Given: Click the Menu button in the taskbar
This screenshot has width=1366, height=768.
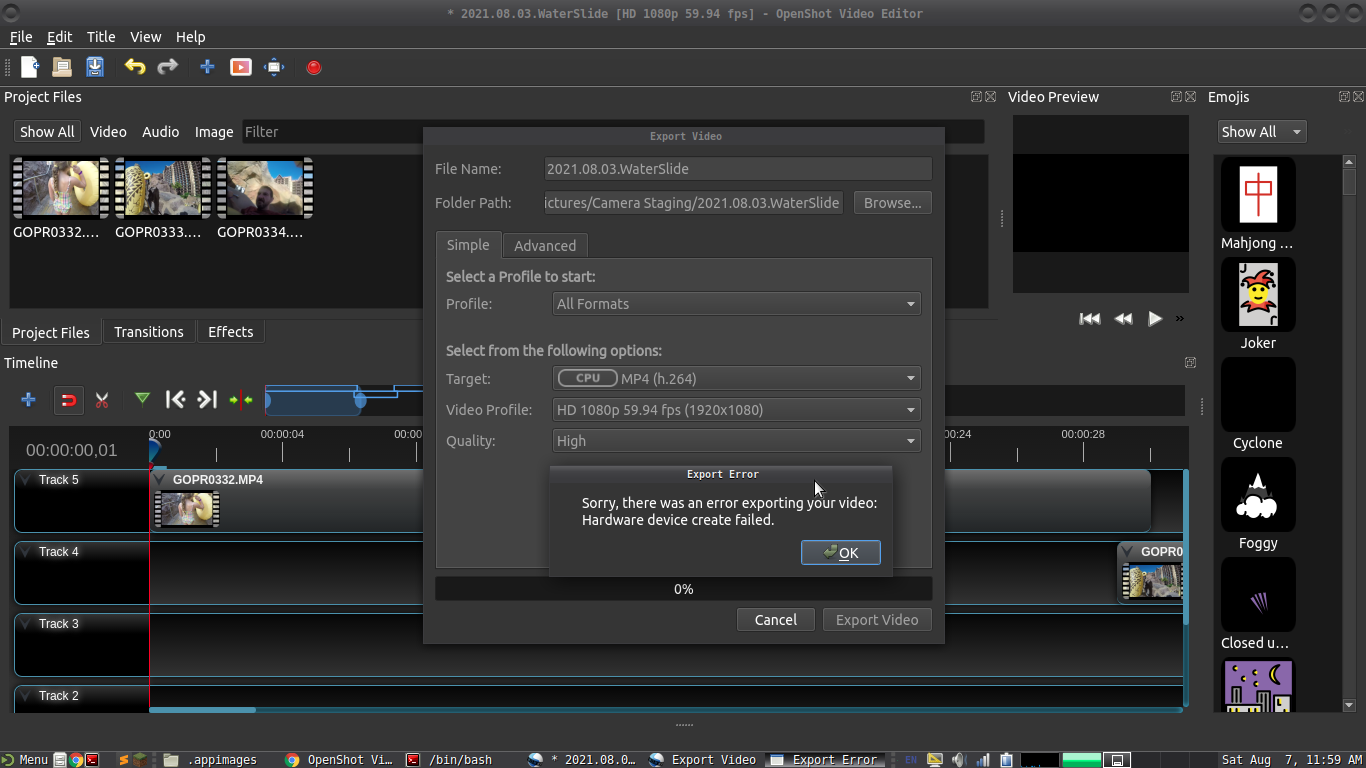Looking at the screenshot, I should click(x=25, y=760).
